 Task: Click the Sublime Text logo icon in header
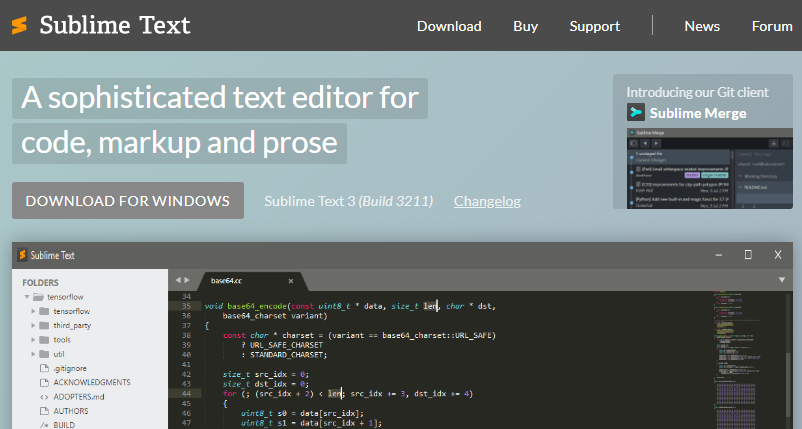coord(19,25)
